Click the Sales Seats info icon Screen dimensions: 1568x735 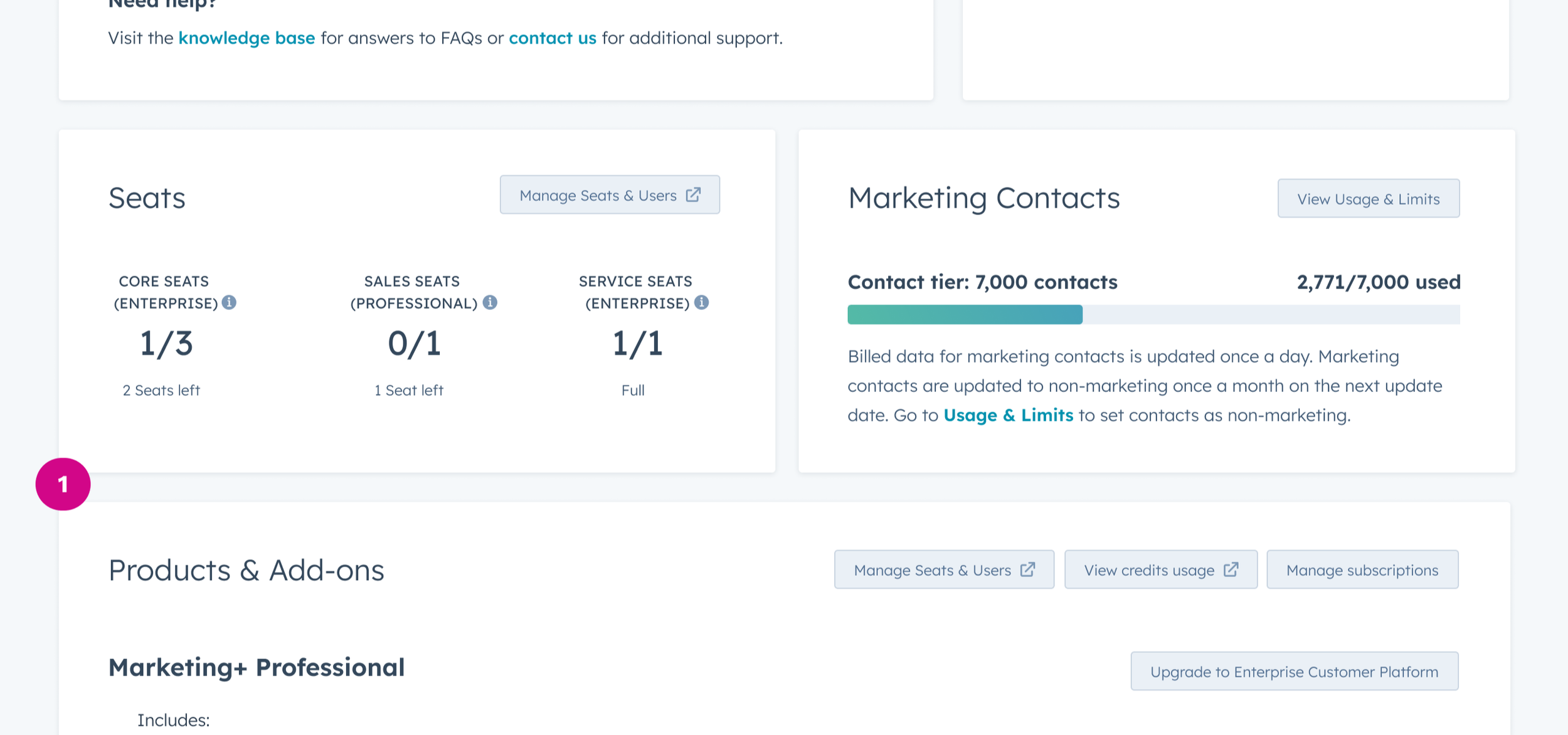pyautogui.click(x=490, y=303)
